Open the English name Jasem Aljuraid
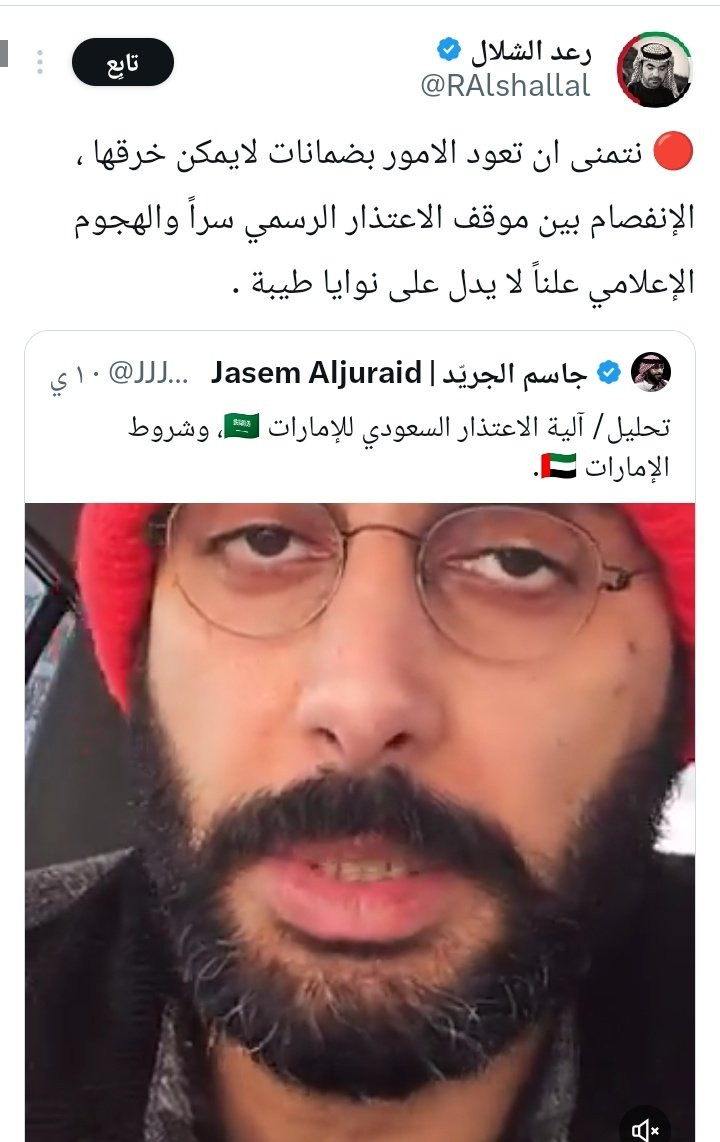720x1142 pixels. (316, 373)
